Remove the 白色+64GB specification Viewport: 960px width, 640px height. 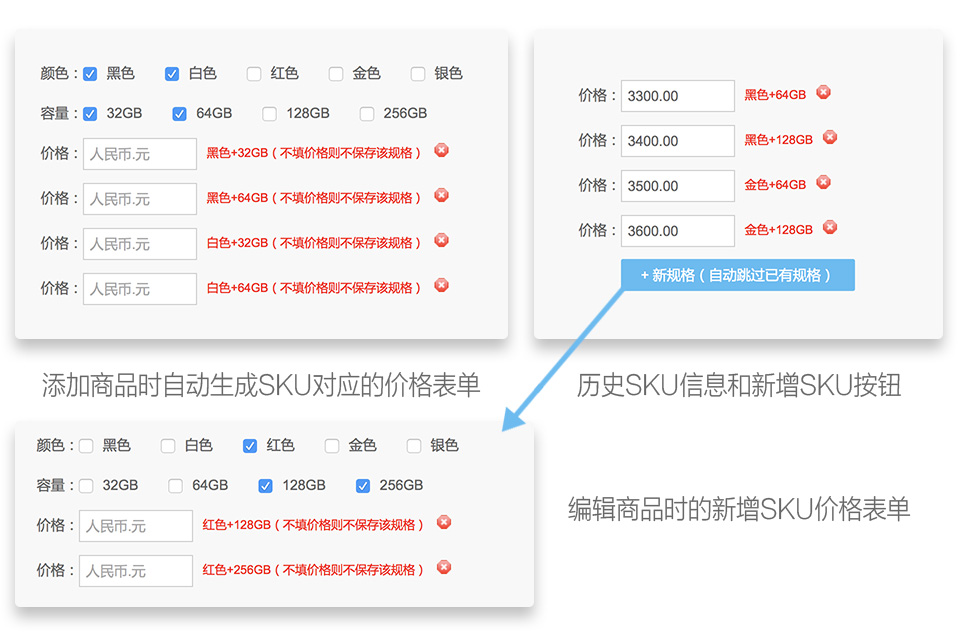[x=441, y=286]
